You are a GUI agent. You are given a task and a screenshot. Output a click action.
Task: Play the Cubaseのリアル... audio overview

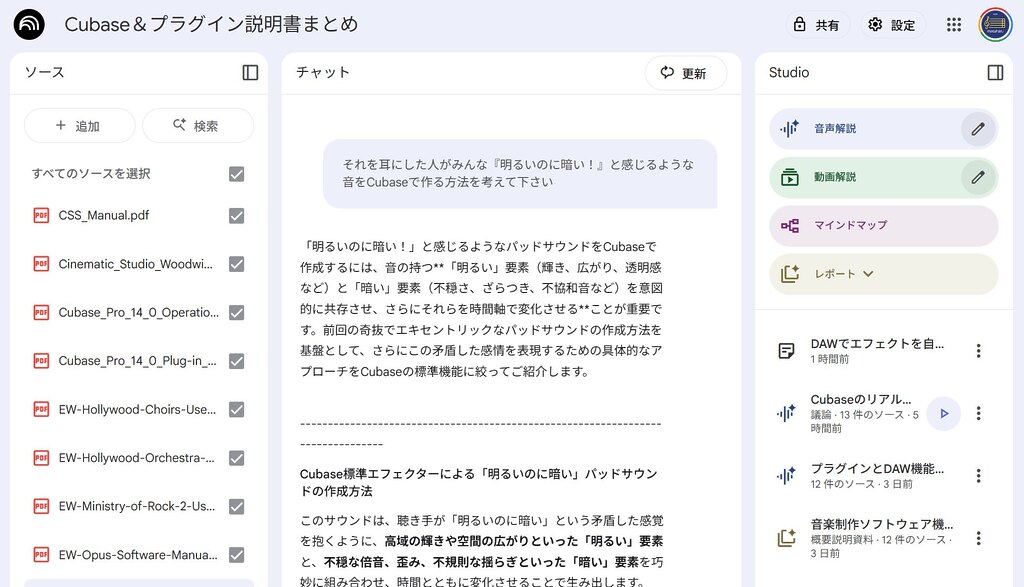tap(944, 413)
